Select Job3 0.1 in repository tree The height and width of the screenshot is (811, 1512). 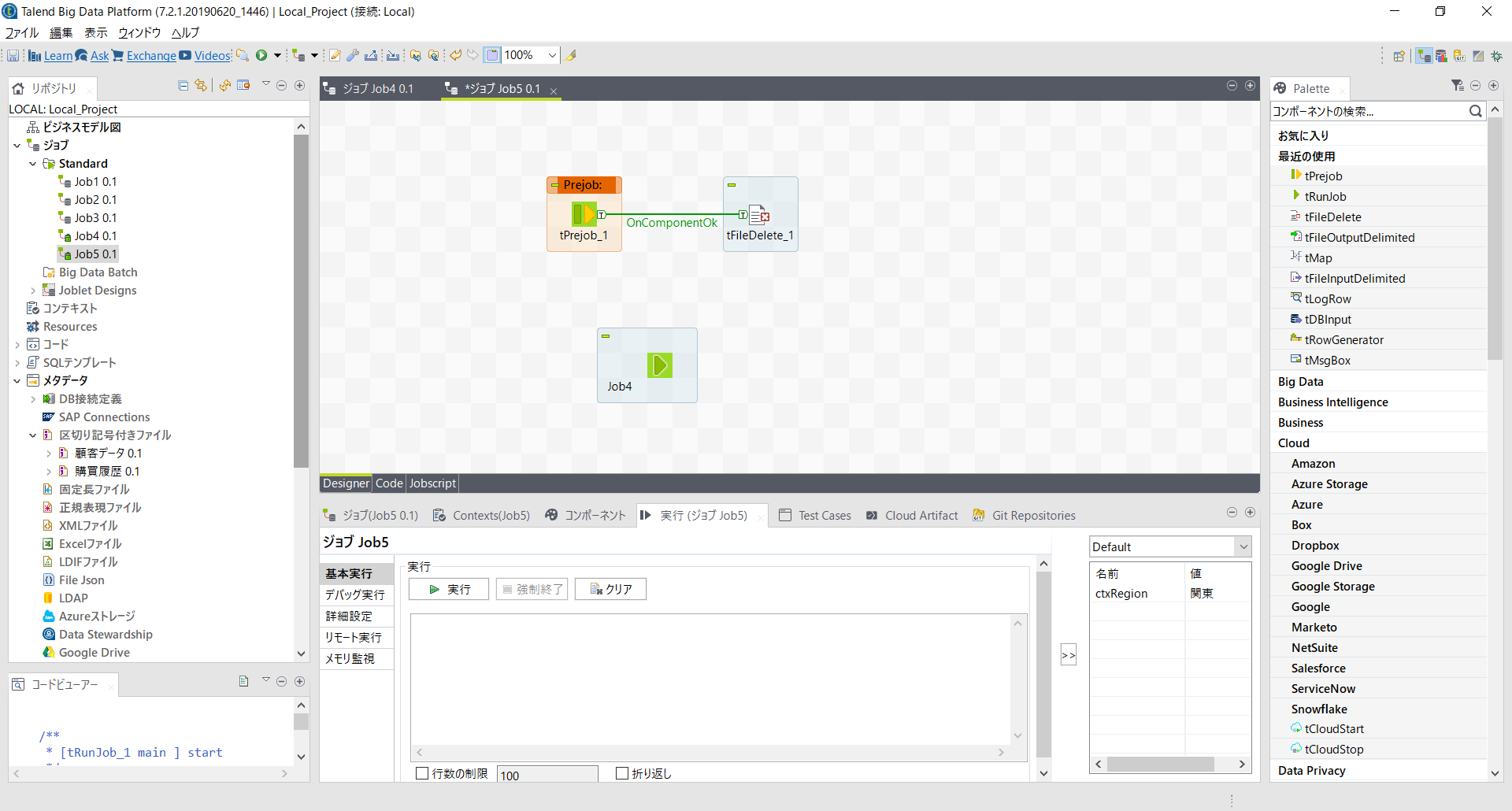tap(95, 218)
